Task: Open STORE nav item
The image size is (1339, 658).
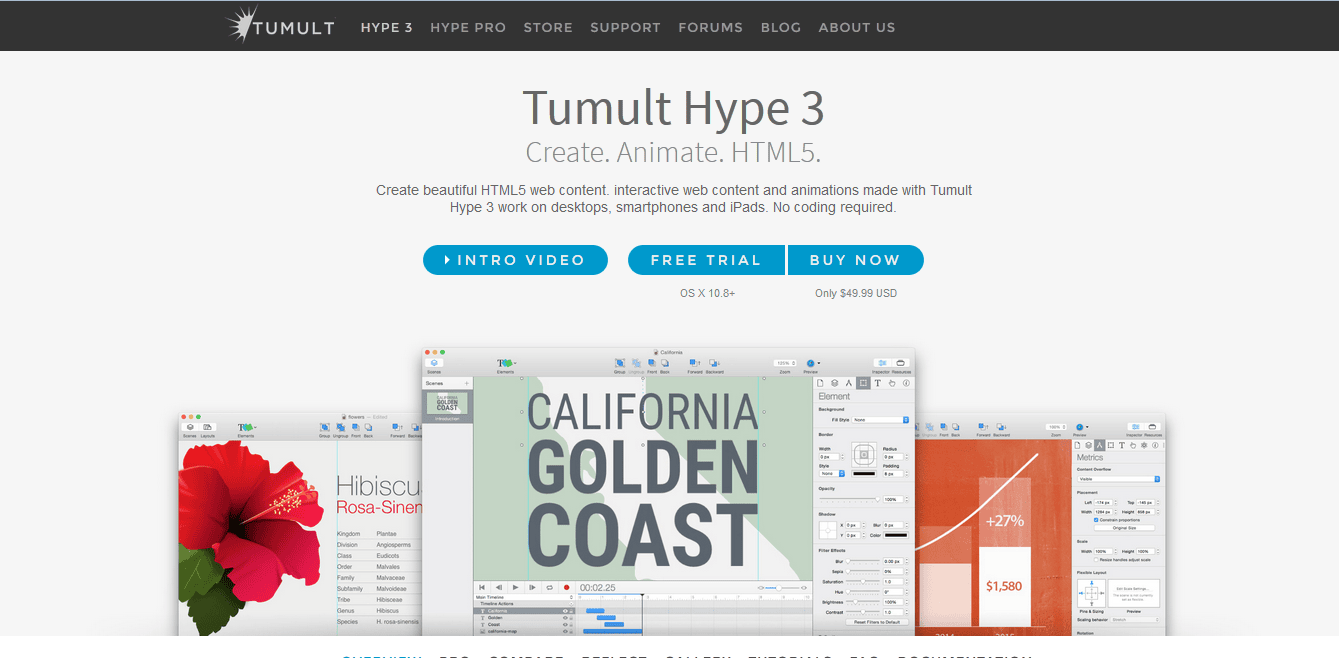Action: point(548,27)
